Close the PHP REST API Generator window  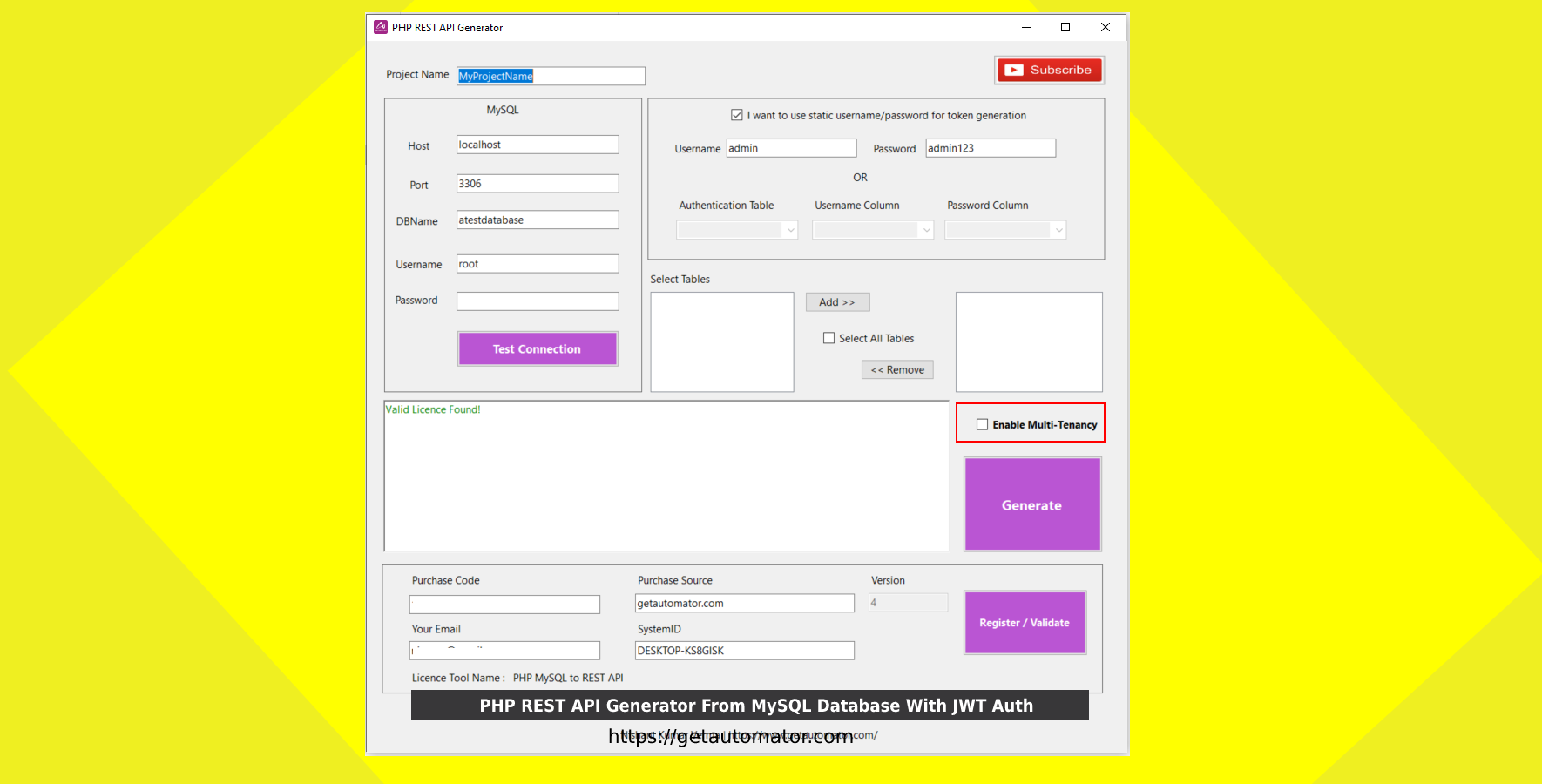[x=1106, y=27]
